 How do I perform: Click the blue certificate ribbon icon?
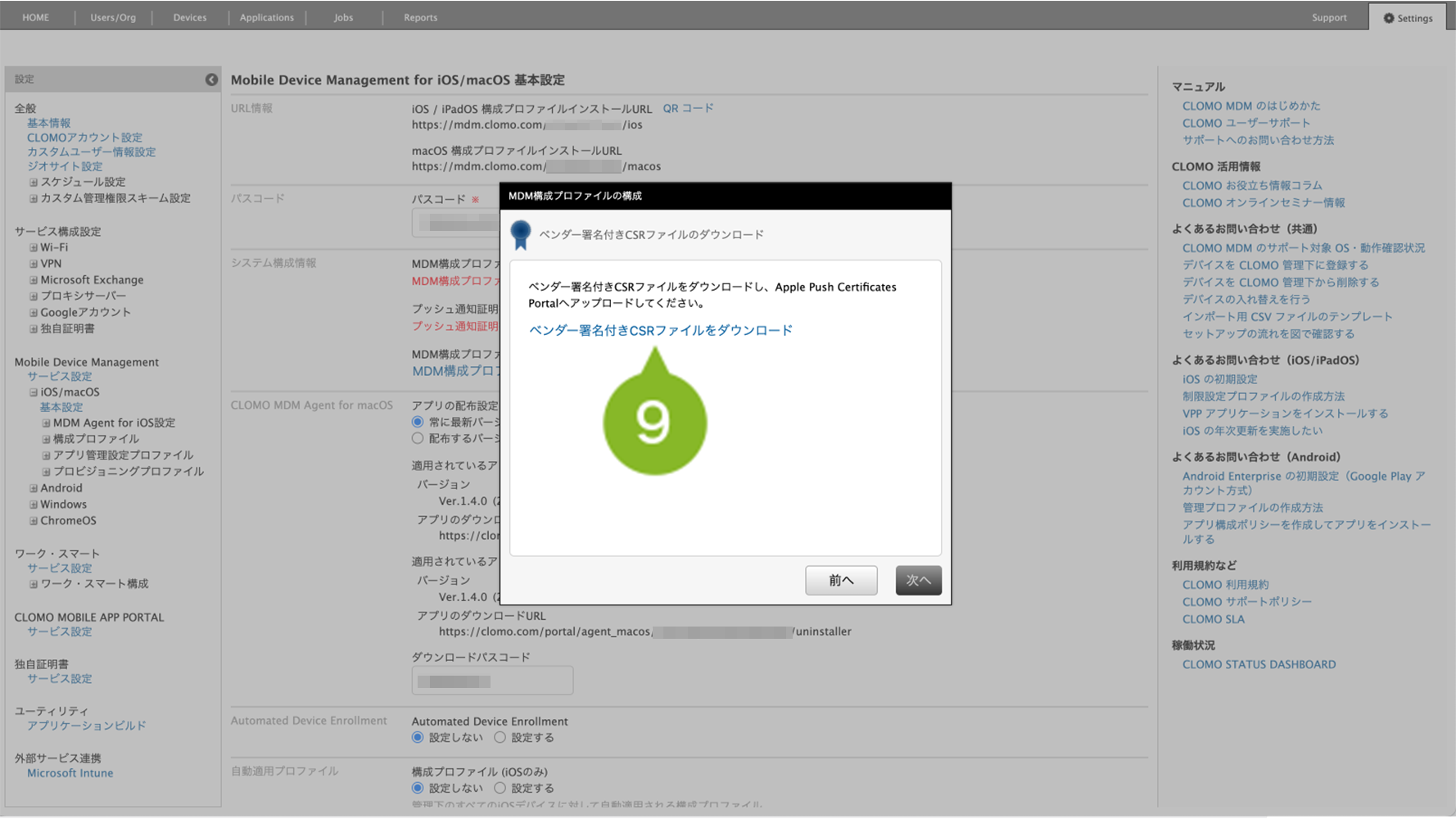521,235
